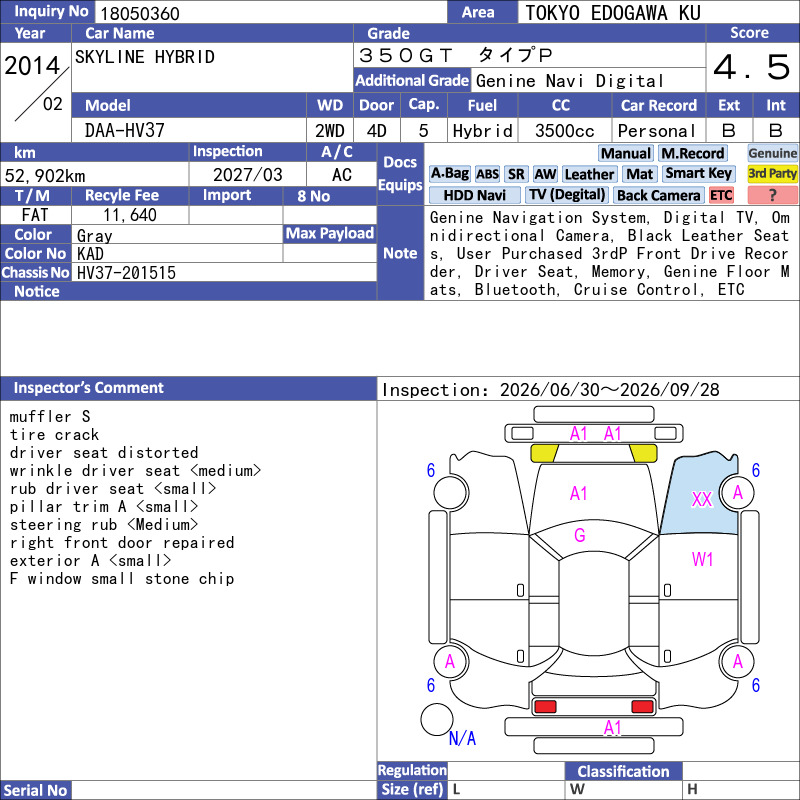This screenshot has width=800, height=800.
Task: Select the HDD Navi equipment badge
Action: (474, 195)
